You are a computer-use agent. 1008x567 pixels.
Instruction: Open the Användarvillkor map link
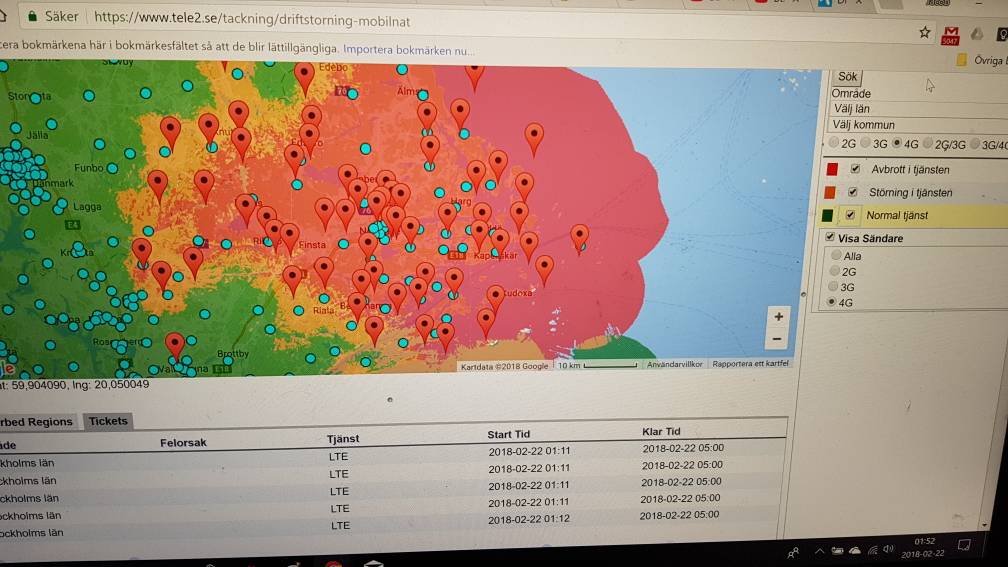(x=674, y=364)
